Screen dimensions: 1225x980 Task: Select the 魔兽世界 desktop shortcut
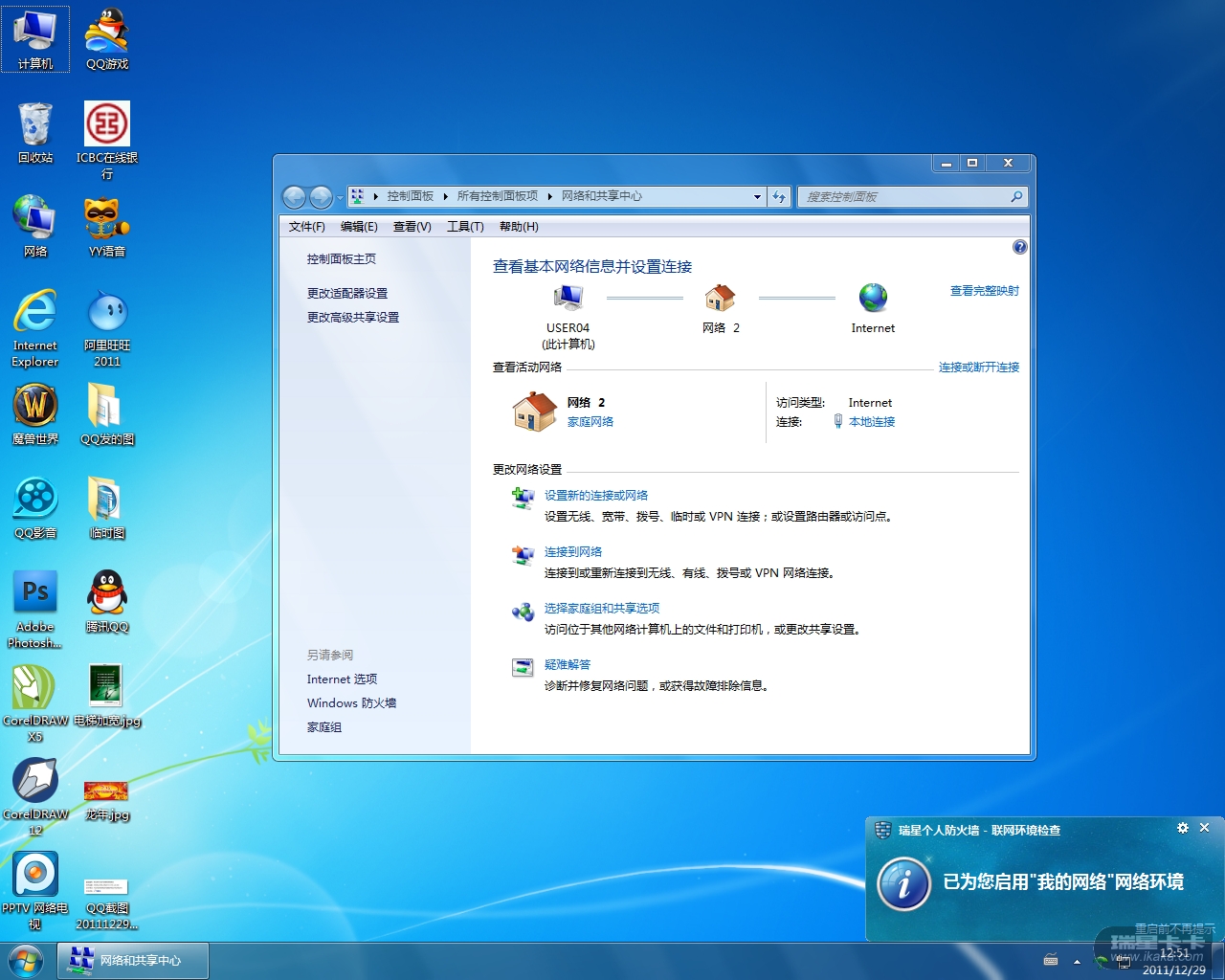[35, 413]
